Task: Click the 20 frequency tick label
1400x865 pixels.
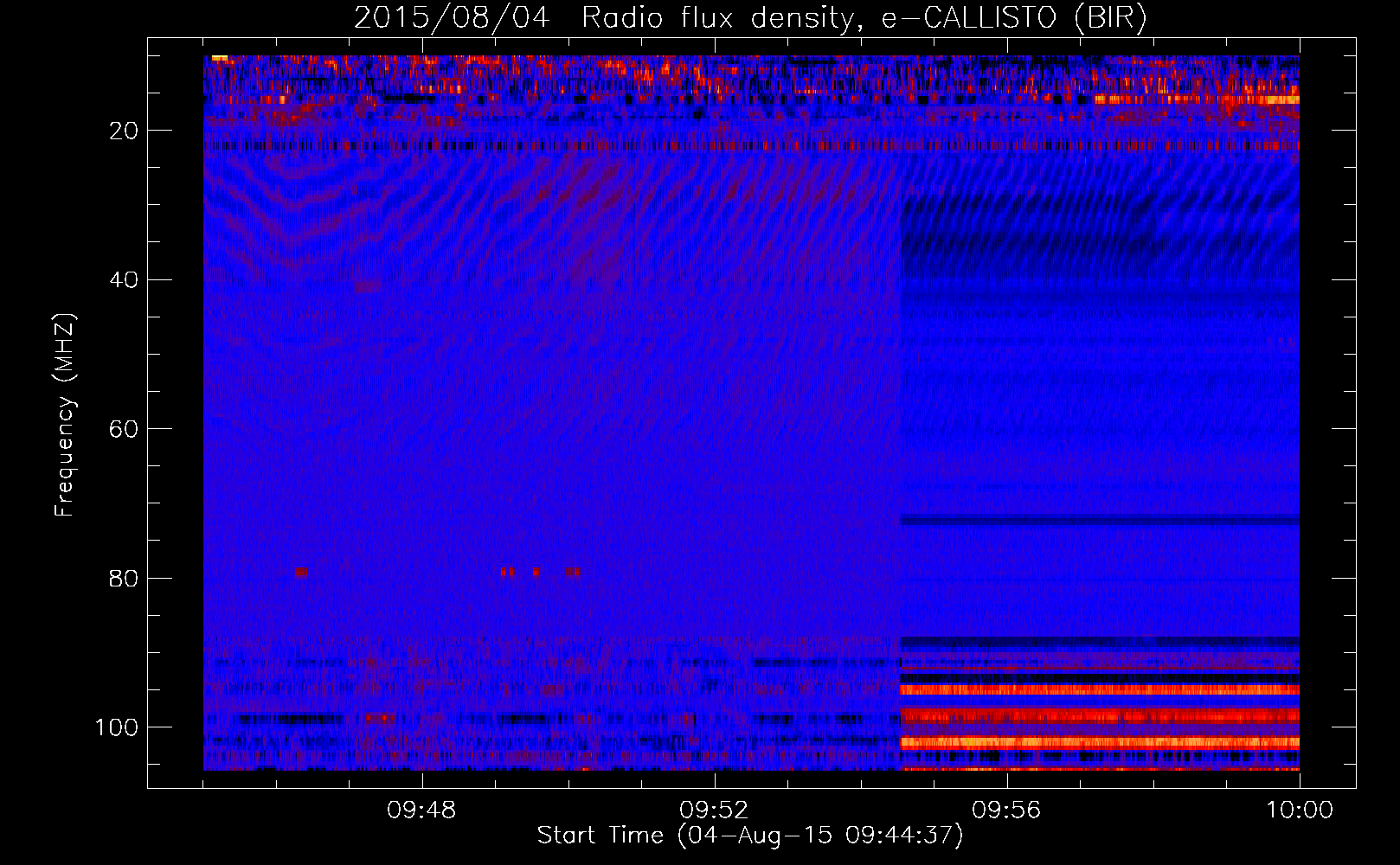Action: pos(124,131)
